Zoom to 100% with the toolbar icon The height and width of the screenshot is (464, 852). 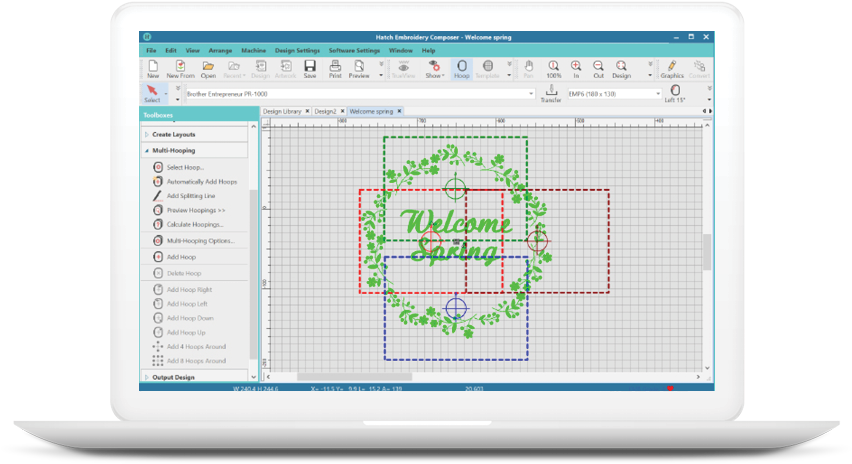click(553, 68)
